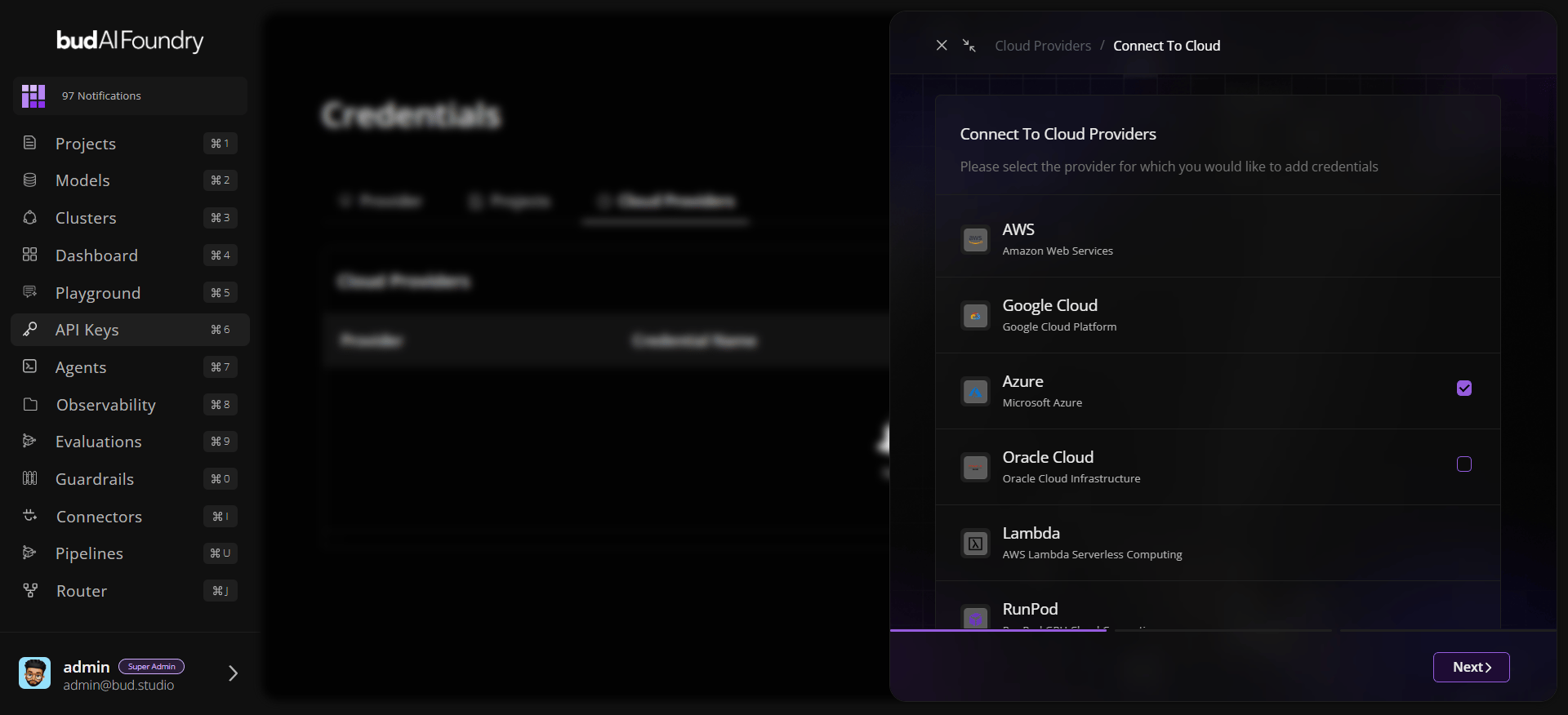Click the Playground chat icon
Image resolution: width=1568 pixels, height=715 pixels.
pos(29,292)
